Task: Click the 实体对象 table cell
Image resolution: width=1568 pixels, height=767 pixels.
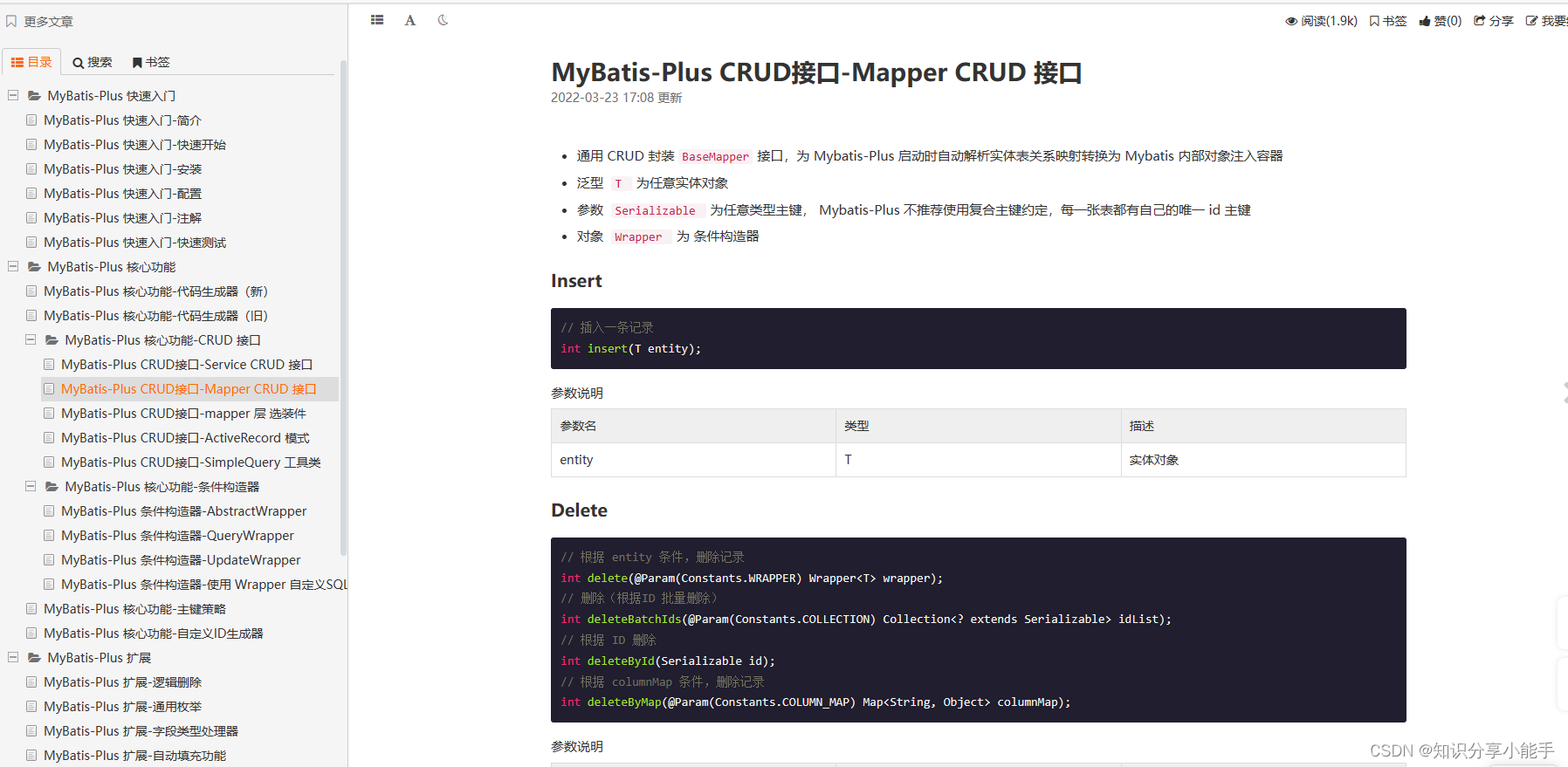Action: click(x=1263, y=460)
